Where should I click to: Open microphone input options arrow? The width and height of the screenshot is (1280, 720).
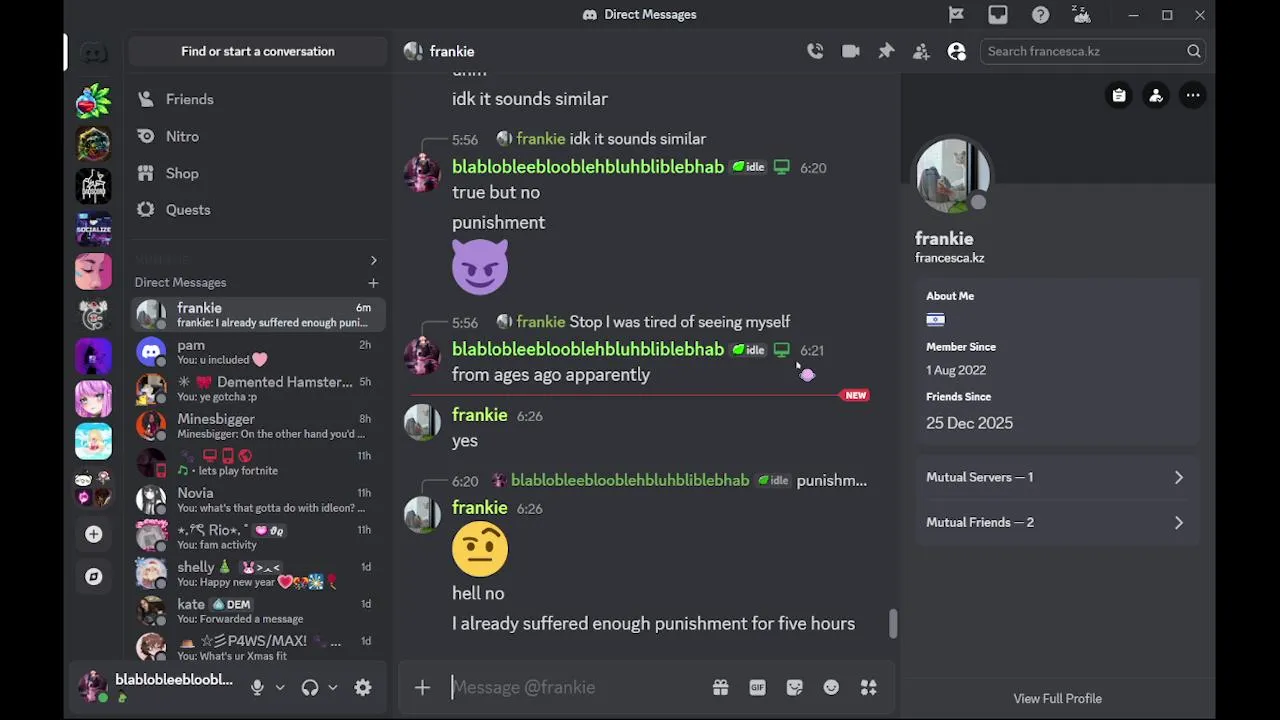coord(280,687)
